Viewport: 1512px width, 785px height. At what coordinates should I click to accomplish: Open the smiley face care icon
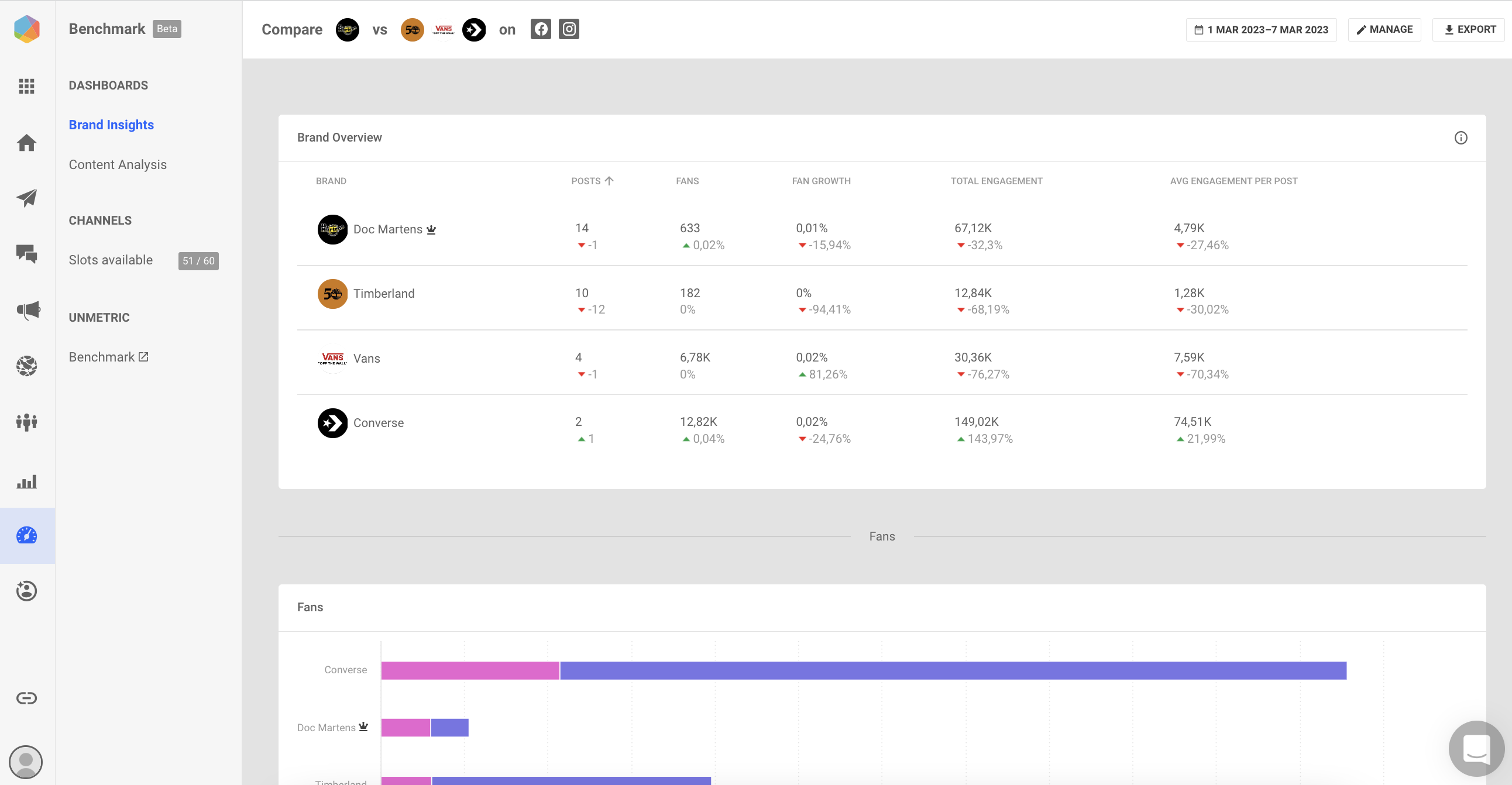(26, 591)
